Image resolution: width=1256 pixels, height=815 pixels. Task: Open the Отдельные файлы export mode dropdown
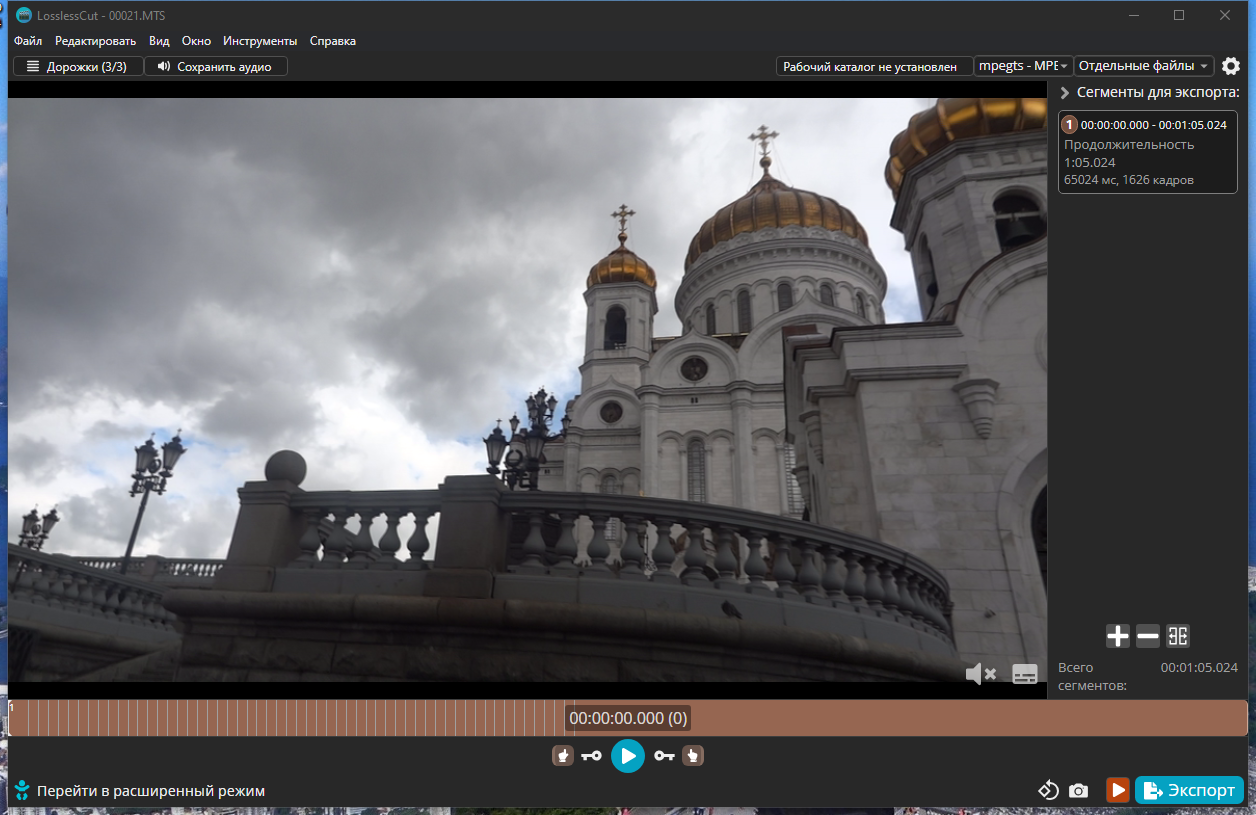click(x=1145, y=66)
